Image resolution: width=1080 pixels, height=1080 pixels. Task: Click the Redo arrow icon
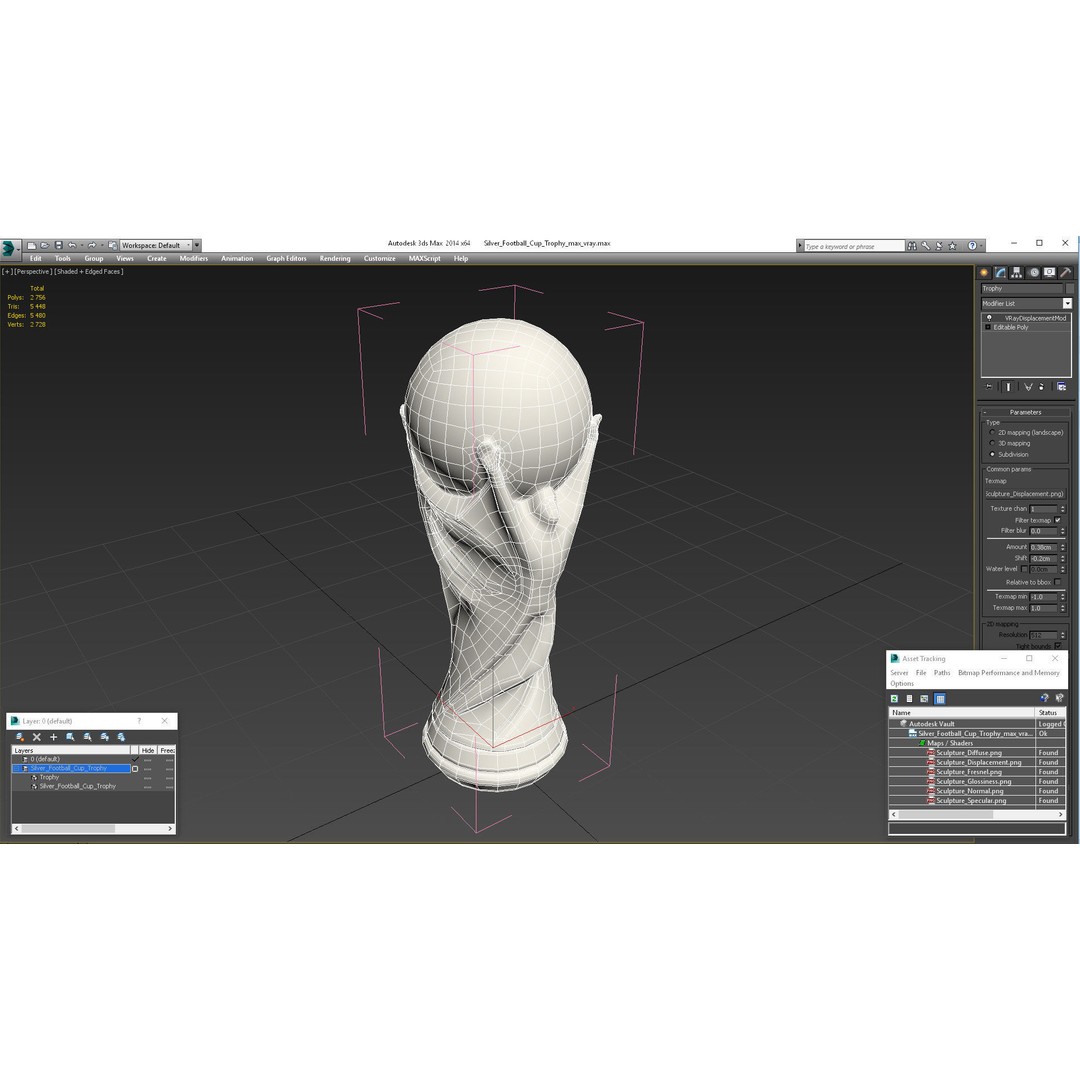[92, 245]
